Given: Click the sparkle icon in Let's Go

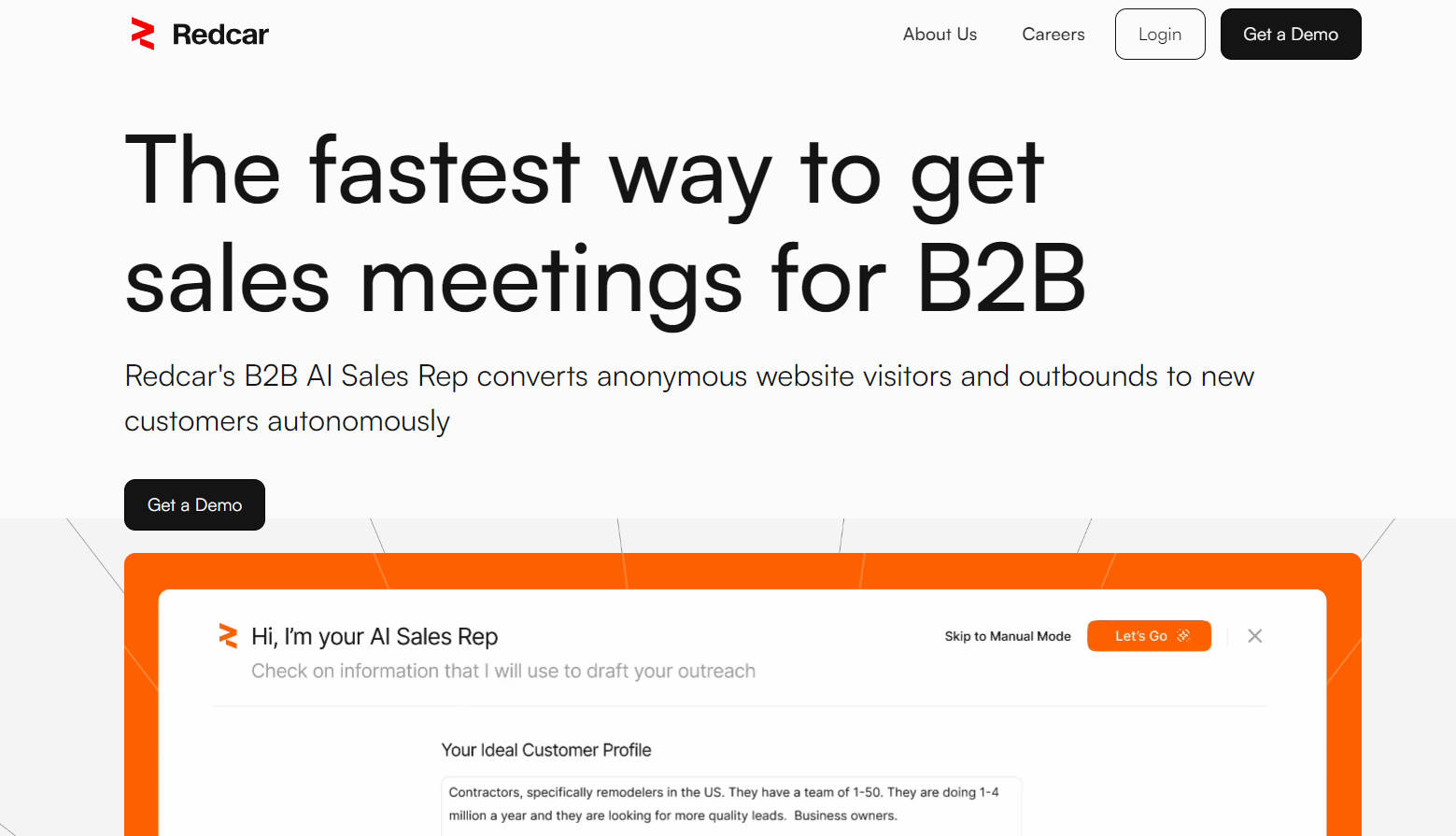Looking at the screenshot, I should (1183, 636).
